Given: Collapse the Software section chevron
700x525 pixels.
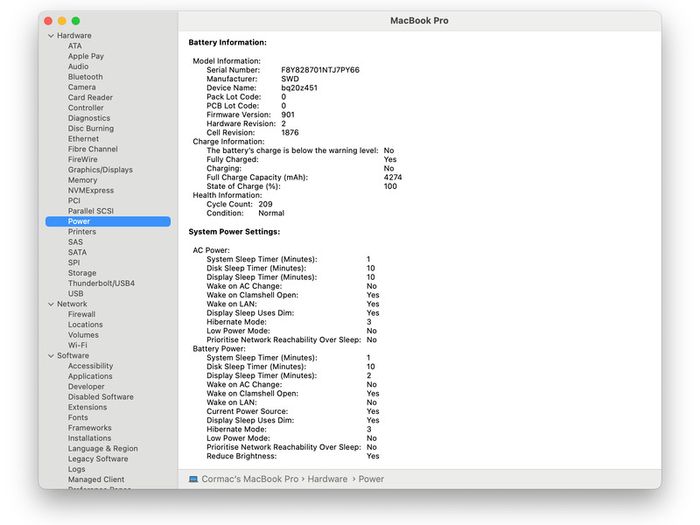Looking at the screenshot, I should tap(51, 356).
